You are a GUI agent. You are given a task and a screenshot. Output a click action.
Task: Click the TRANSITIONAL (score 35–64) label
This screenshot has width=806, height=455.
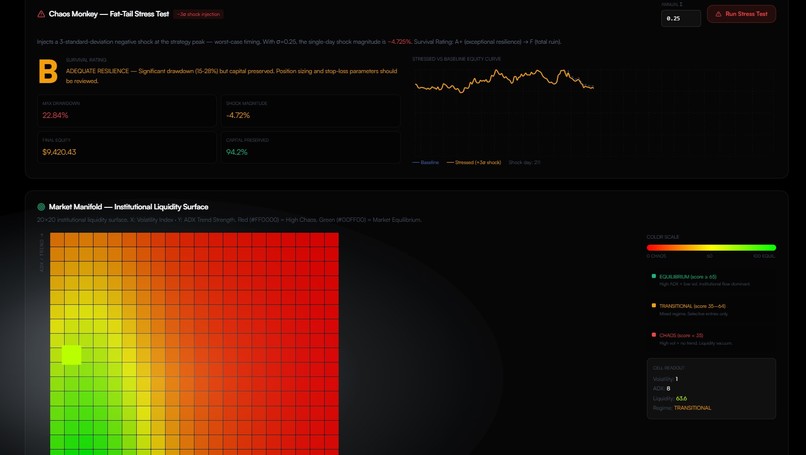[692, 306]
